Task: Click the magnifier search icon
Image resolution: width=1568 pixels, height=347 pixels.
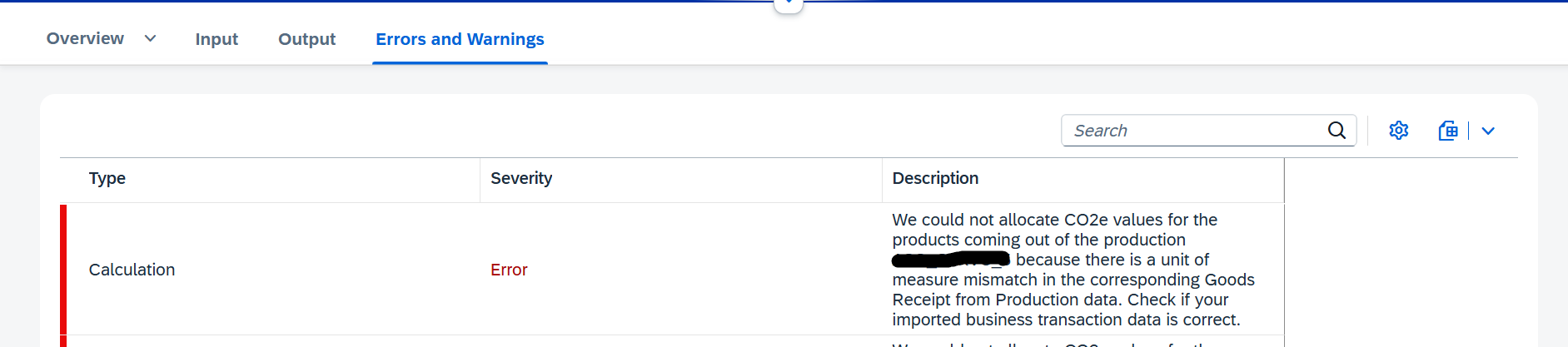Action: [x=1337, y=131]
